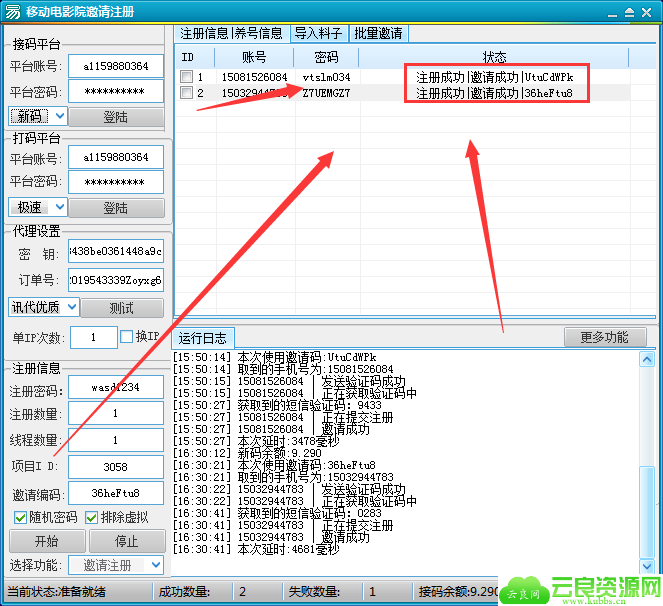
Task: Click the log scrollbar thumb
Action: click(x=647, y=512)
